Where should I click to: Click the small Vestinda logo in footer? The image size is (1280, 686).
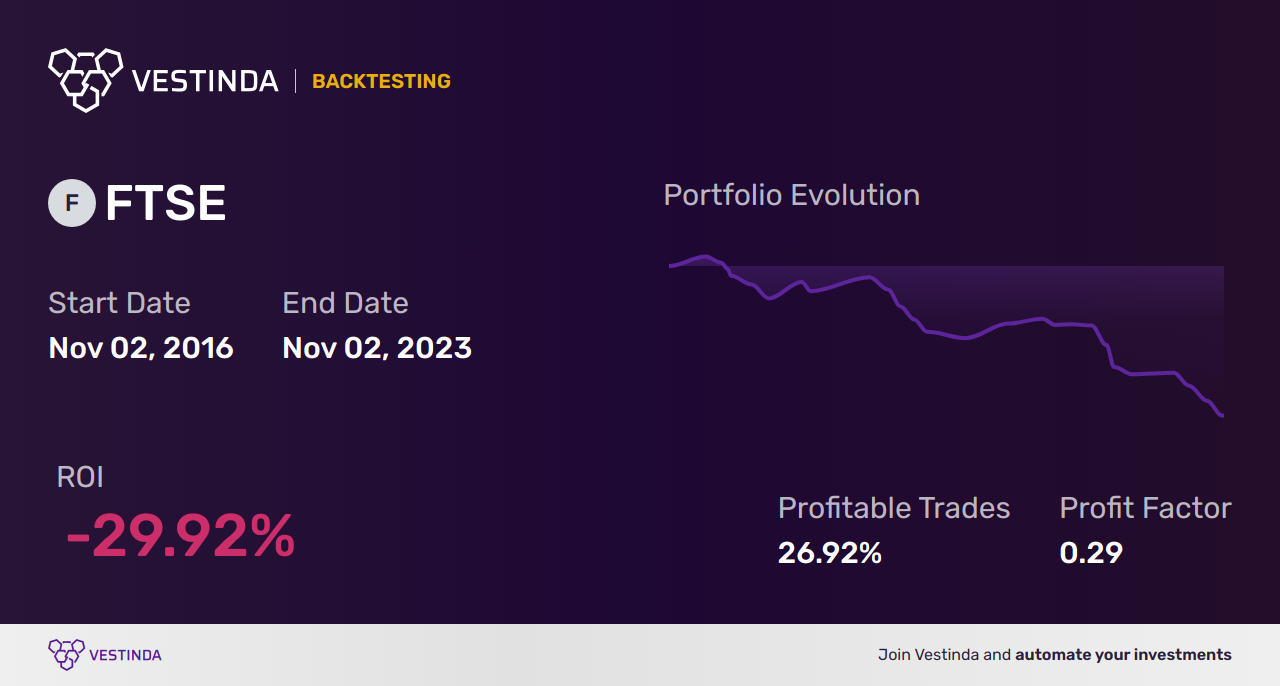tap(66, 655)
